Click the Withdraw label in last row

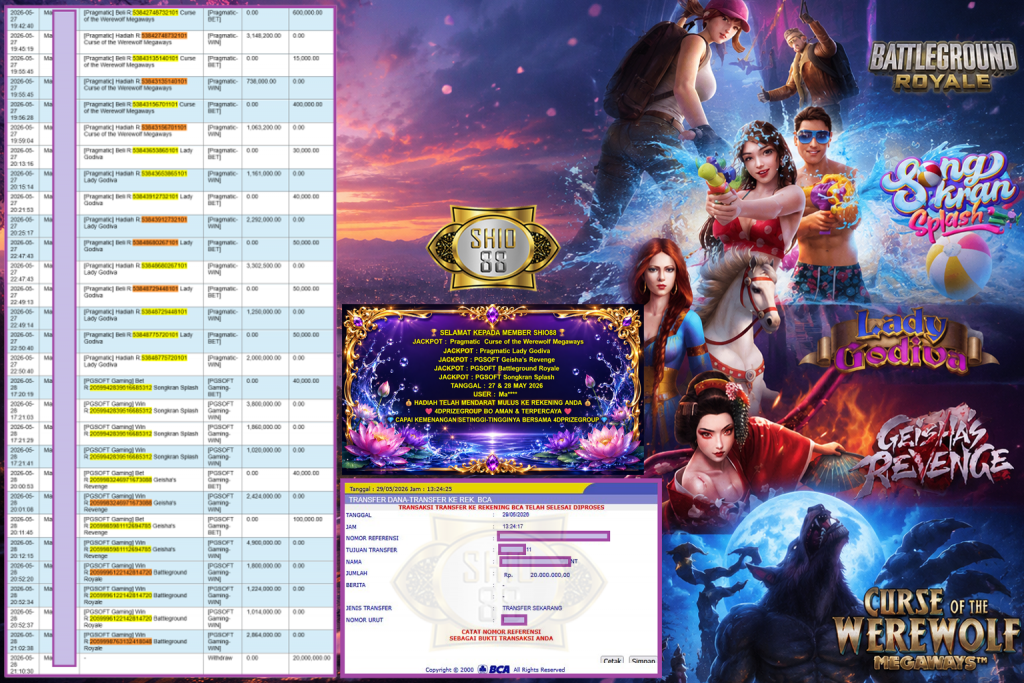(x=220, y=658)
